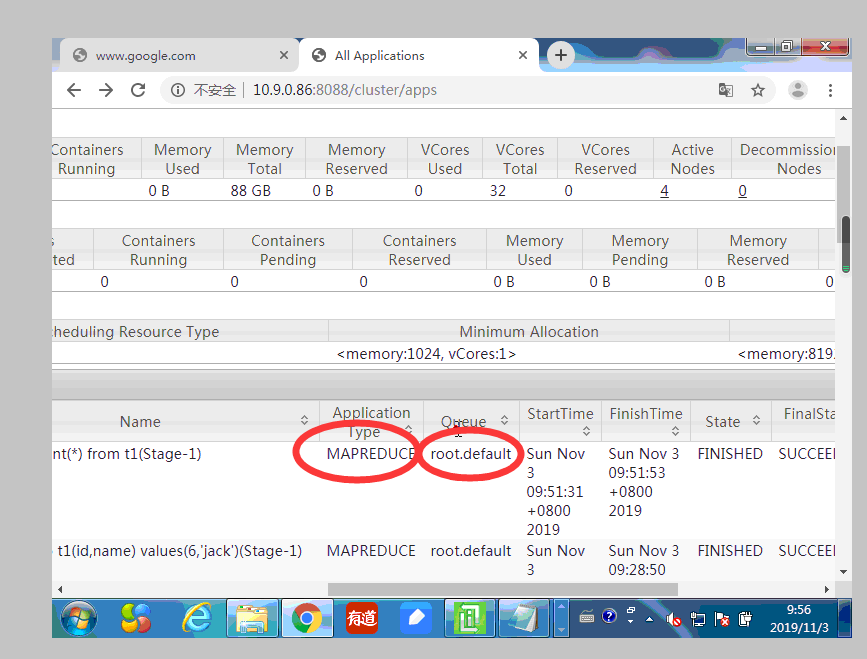Click the horizontal scrollbar at page bottom
Viewport: 867px width, 659px height.
tap(500, 590)
